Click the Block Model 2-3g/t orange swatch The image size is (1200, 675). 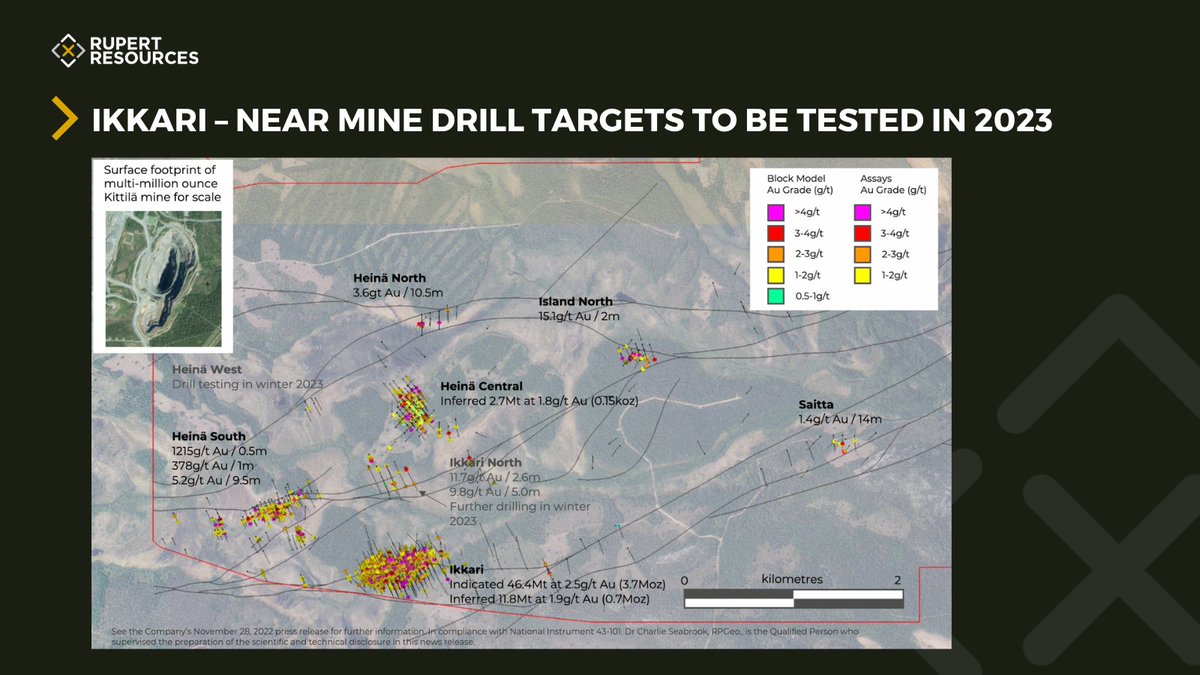point(774,254)
